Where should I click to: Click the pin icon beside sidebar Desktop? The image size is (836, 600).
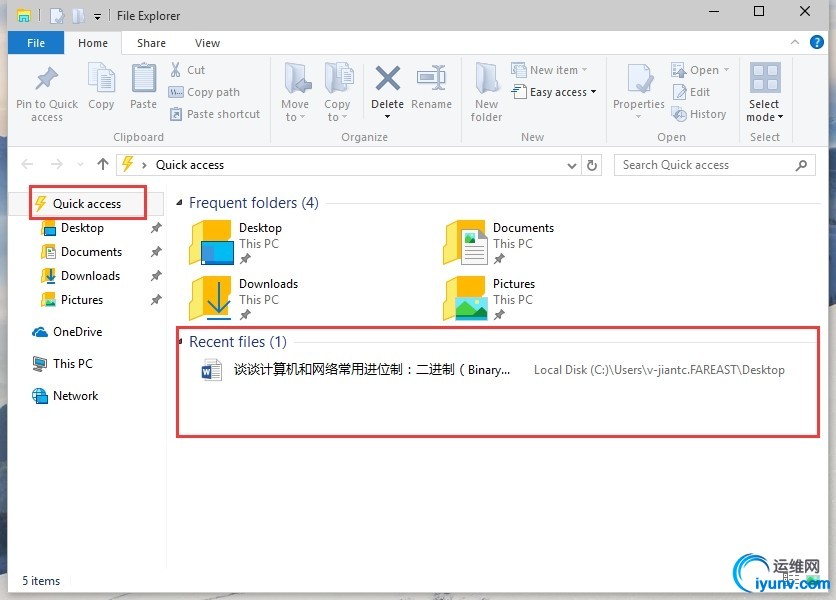click(x=156, y=228)
